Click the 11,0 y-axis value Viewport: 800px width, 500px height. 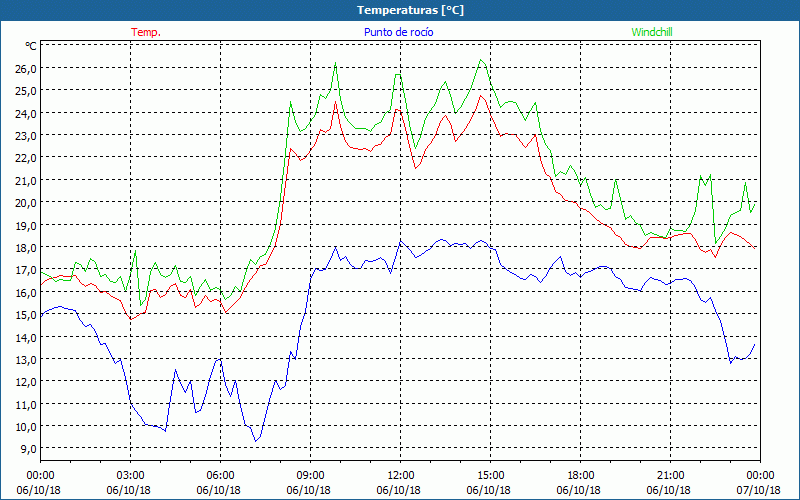click(27, 404)
